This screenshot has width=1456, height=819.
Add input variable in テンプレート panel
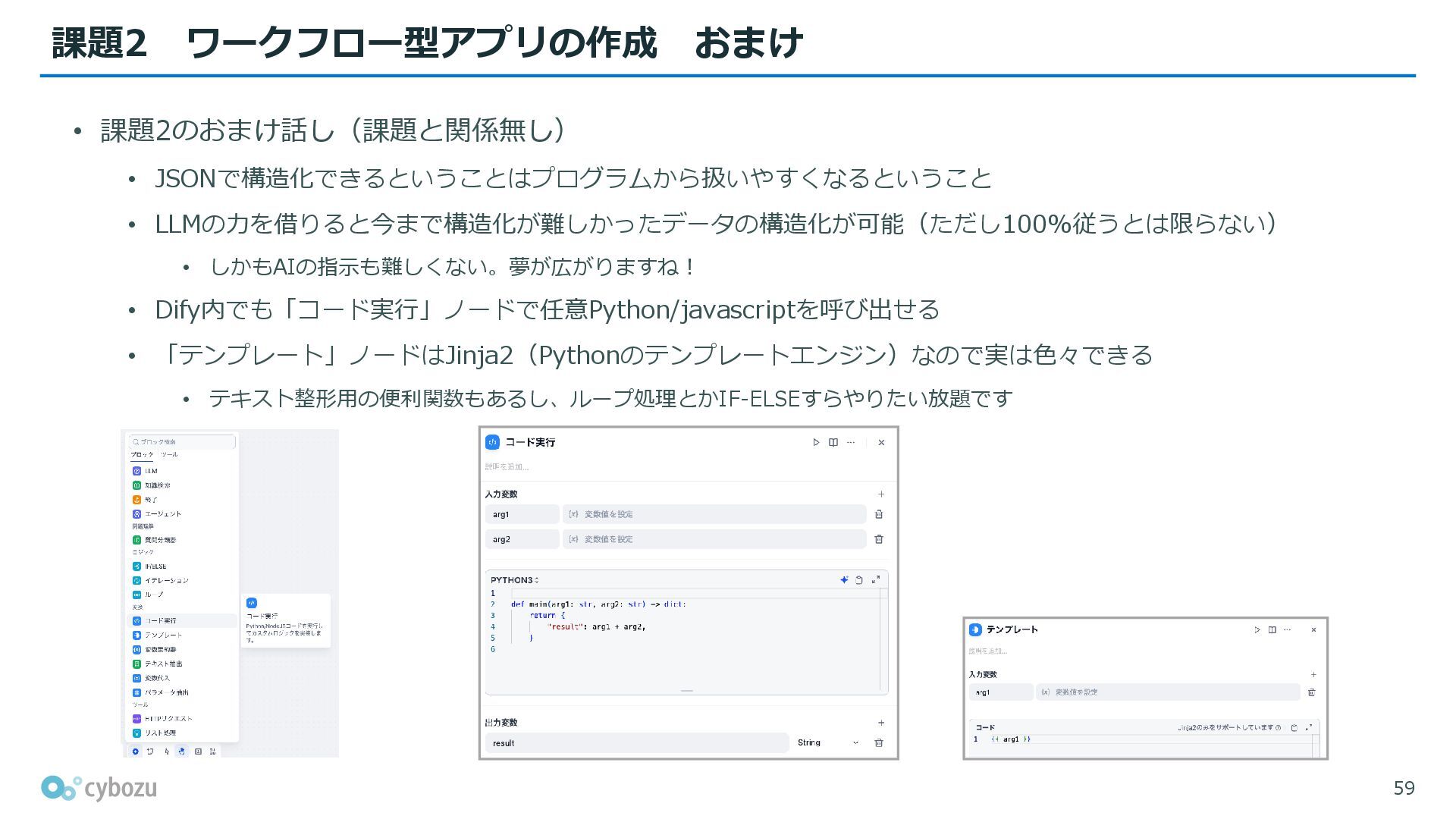click(x=1313, y=674)
